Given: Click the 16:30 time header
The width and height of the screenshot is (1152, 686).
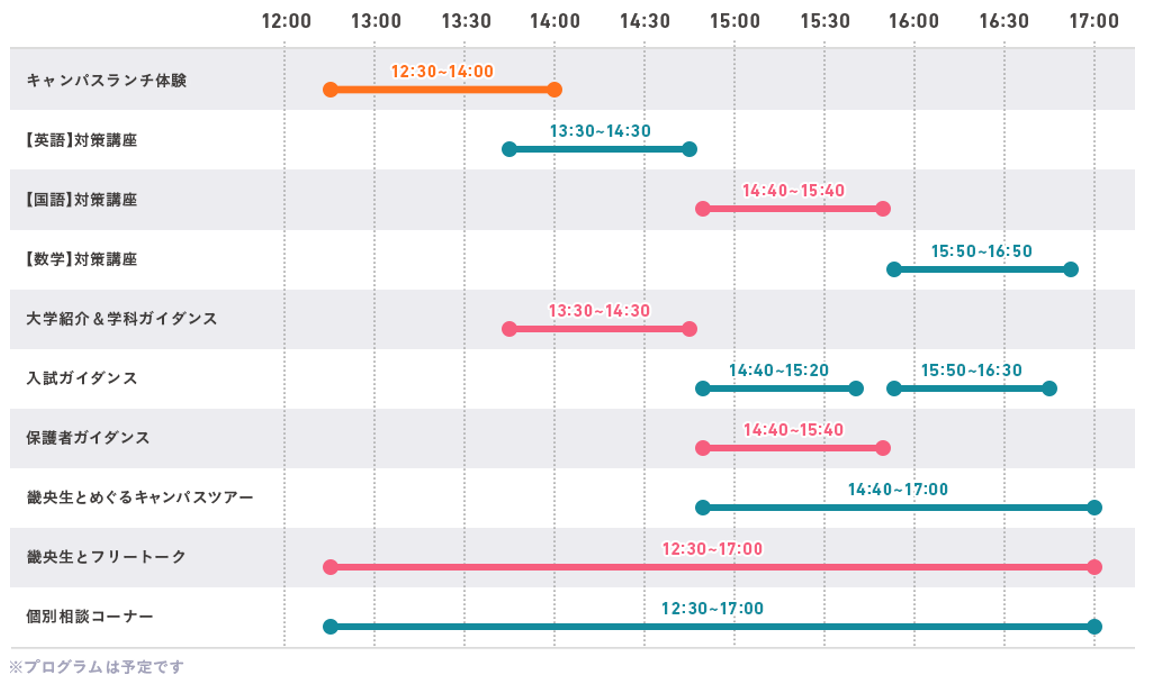Looking at the screenshot, I should [x=1003, y=20].
